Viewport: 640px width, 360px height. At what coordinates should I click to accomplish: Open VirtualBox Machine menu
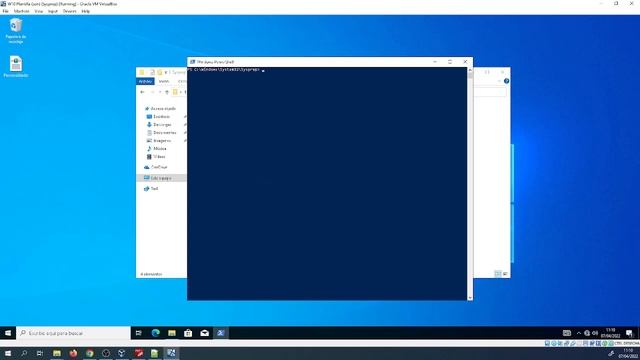22,11
